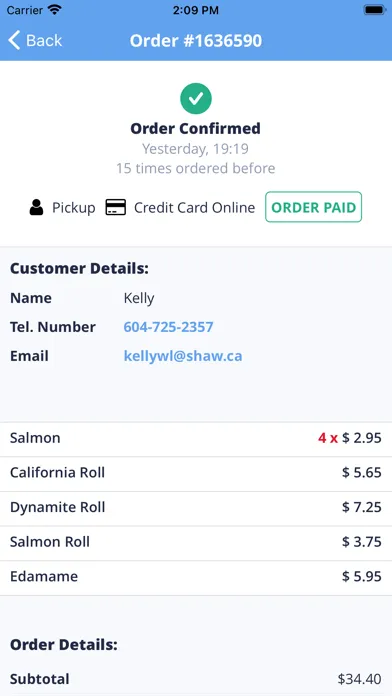
Task: Click the 4 x quantity on Salmon
Action: point(328,438)
